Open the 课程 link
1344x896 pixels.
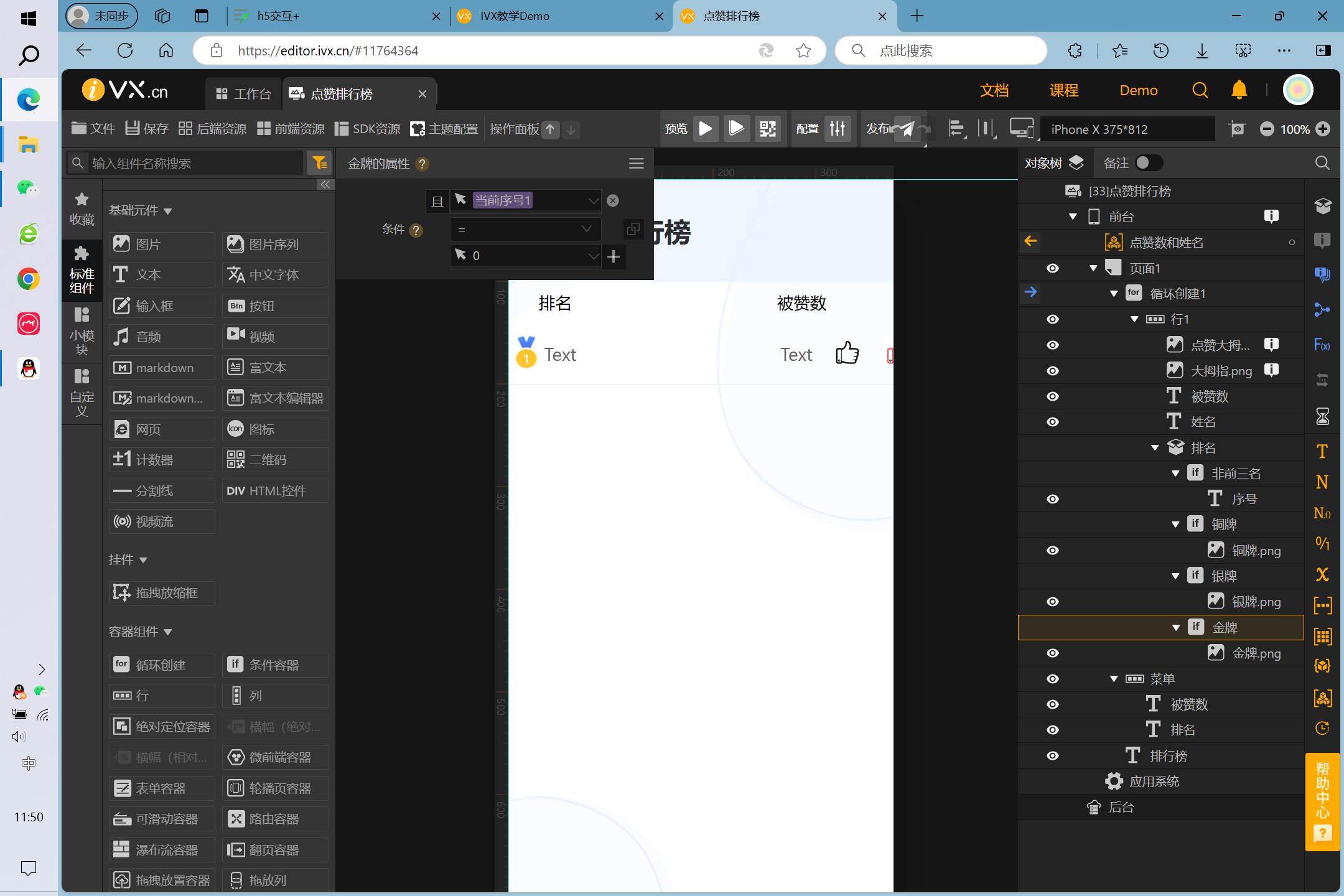(1064, 90)
